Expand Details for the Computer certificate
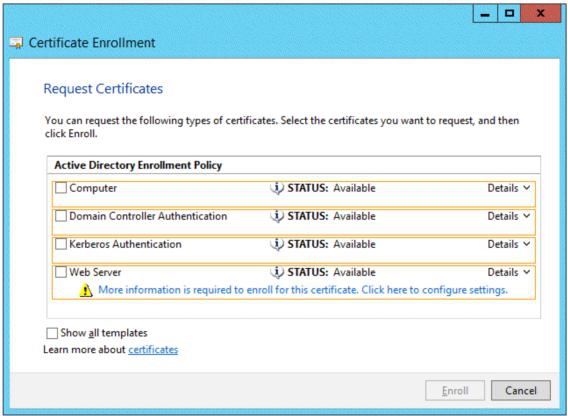The height and width of the screenshot is (416, 568). (509, 188)
